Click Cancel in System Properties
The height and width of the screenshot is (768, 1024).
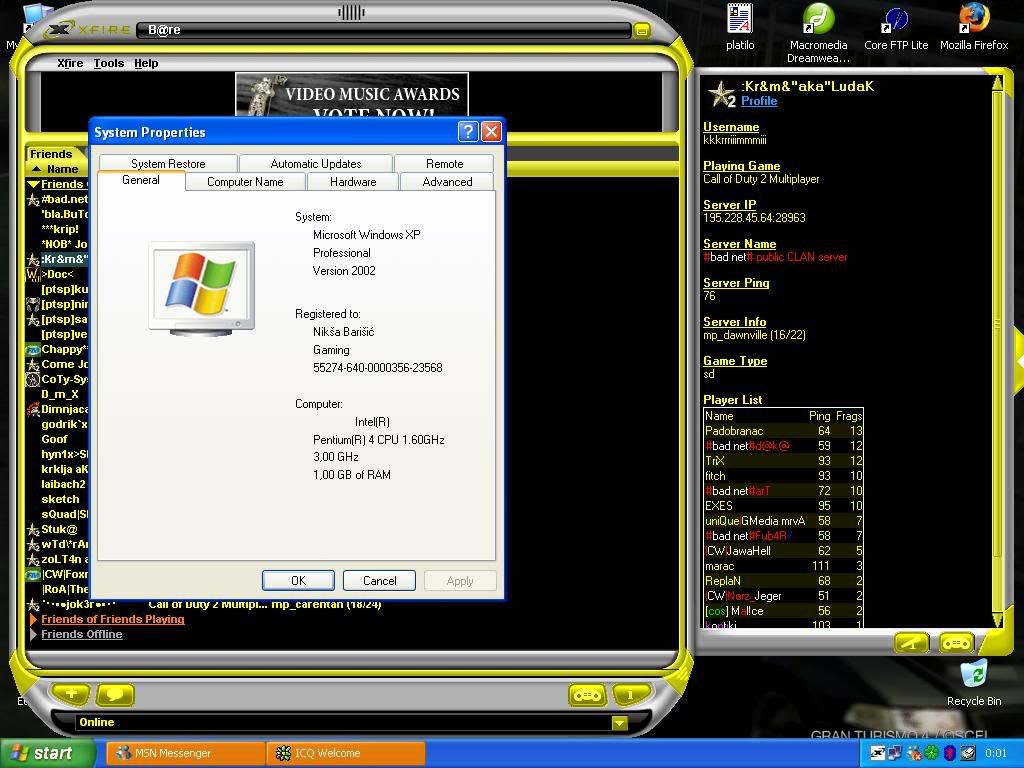tap(379, 581)
